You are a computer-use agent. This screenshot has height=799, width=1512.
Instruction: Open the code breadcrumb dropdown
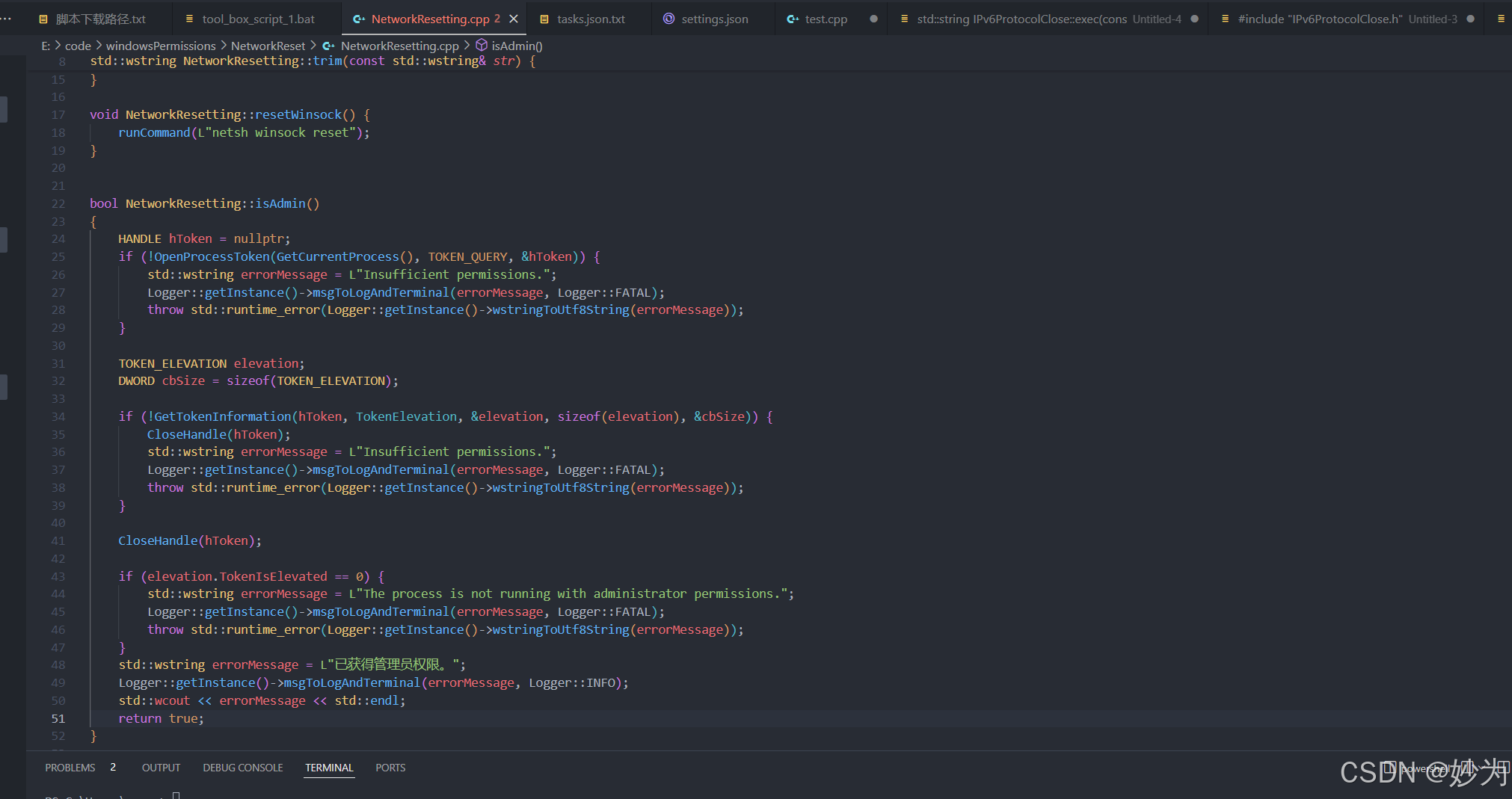pos(78,45)
